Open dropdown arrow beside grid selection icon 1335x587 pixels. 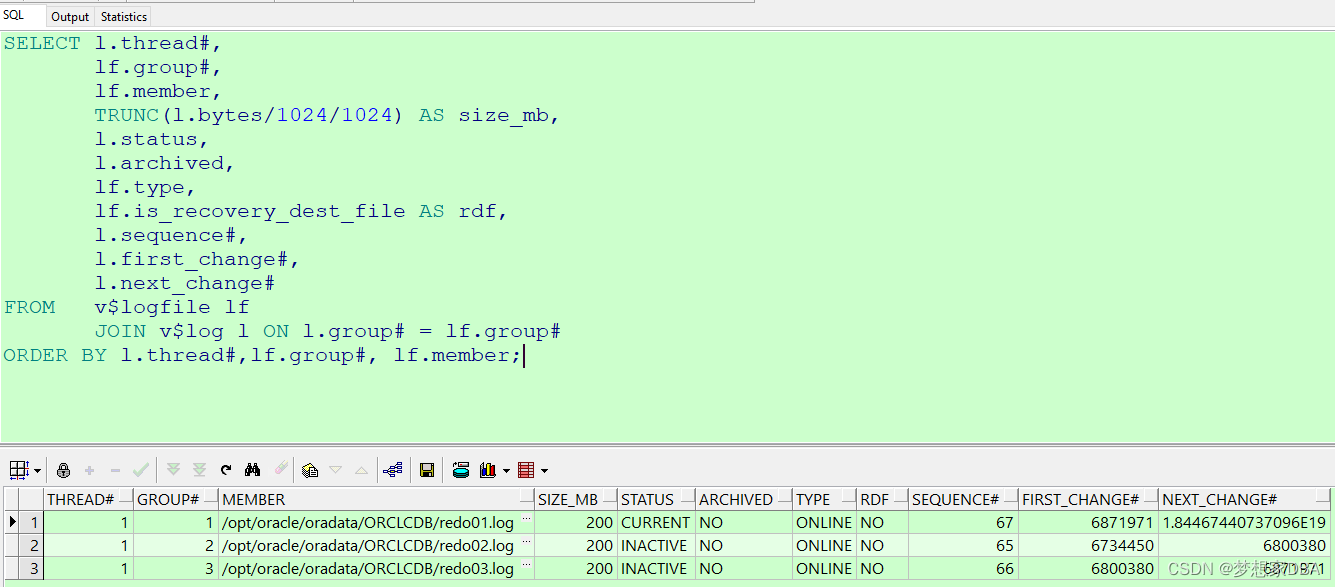[38, 471]
